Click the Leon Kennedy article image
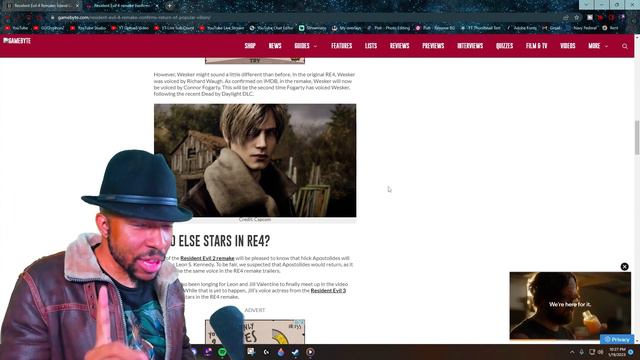640x360 pixels. click(x=255, y=160)
